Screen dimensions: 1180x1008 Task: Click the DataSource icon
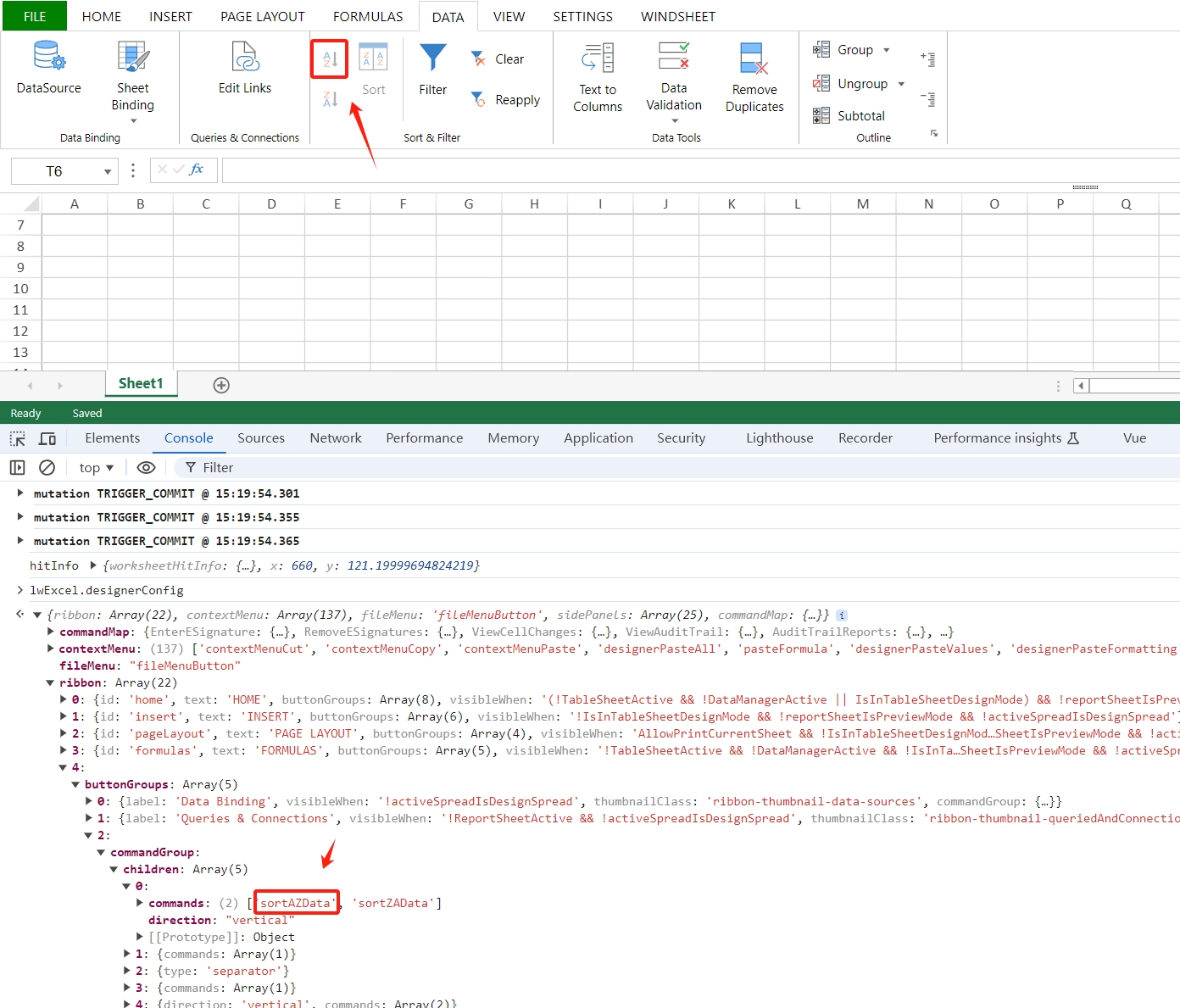[48, 57]
